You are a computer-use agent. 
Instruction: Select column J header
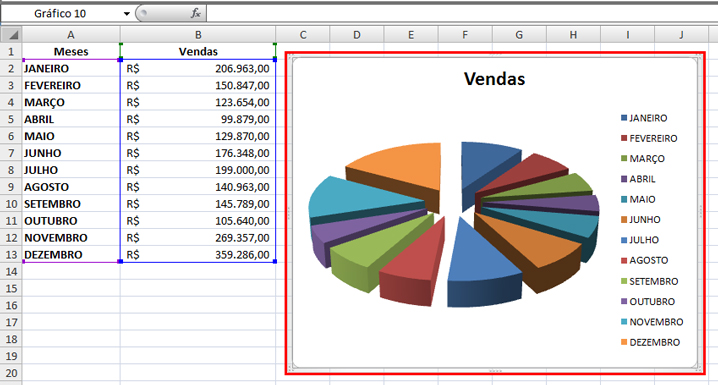coord(681,35)
